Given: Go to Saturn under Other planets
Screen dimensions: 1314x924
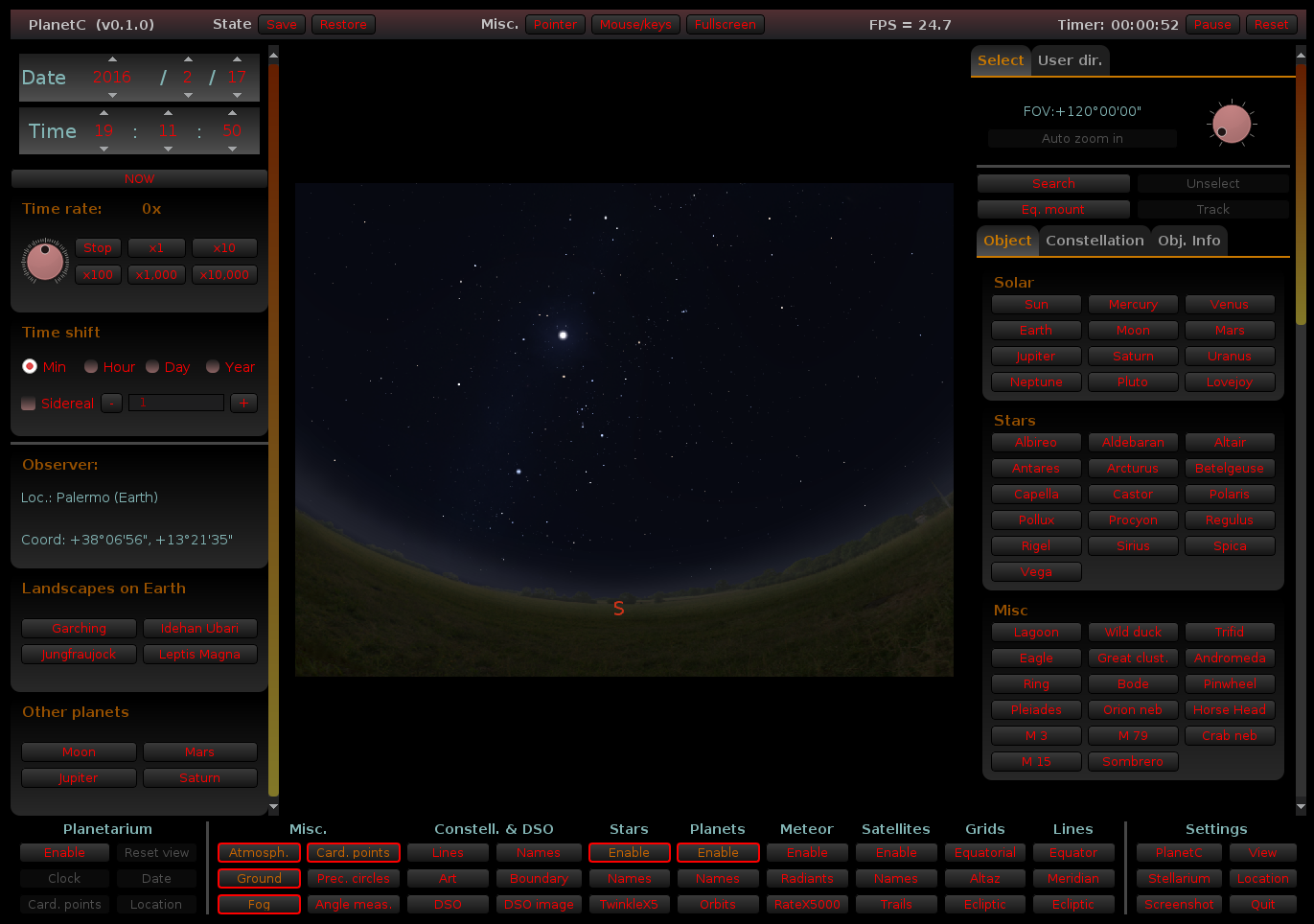Looking at the screenshot, I should [x=199, y=778].
